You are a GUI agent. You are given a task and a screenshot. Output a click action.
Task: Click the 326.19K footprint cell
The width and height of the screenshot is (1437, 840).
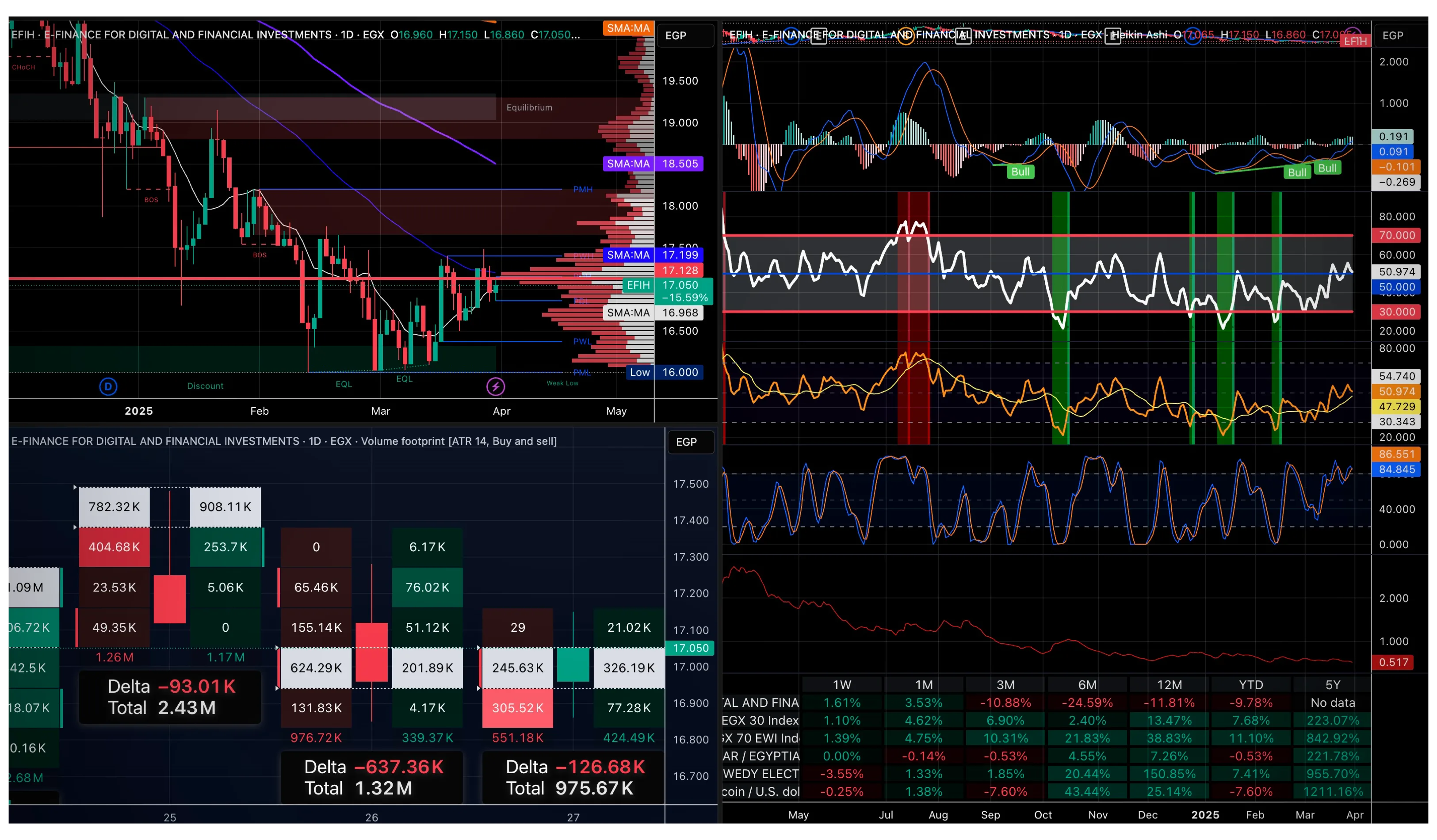pyautogui.click(x=629, y=668)
